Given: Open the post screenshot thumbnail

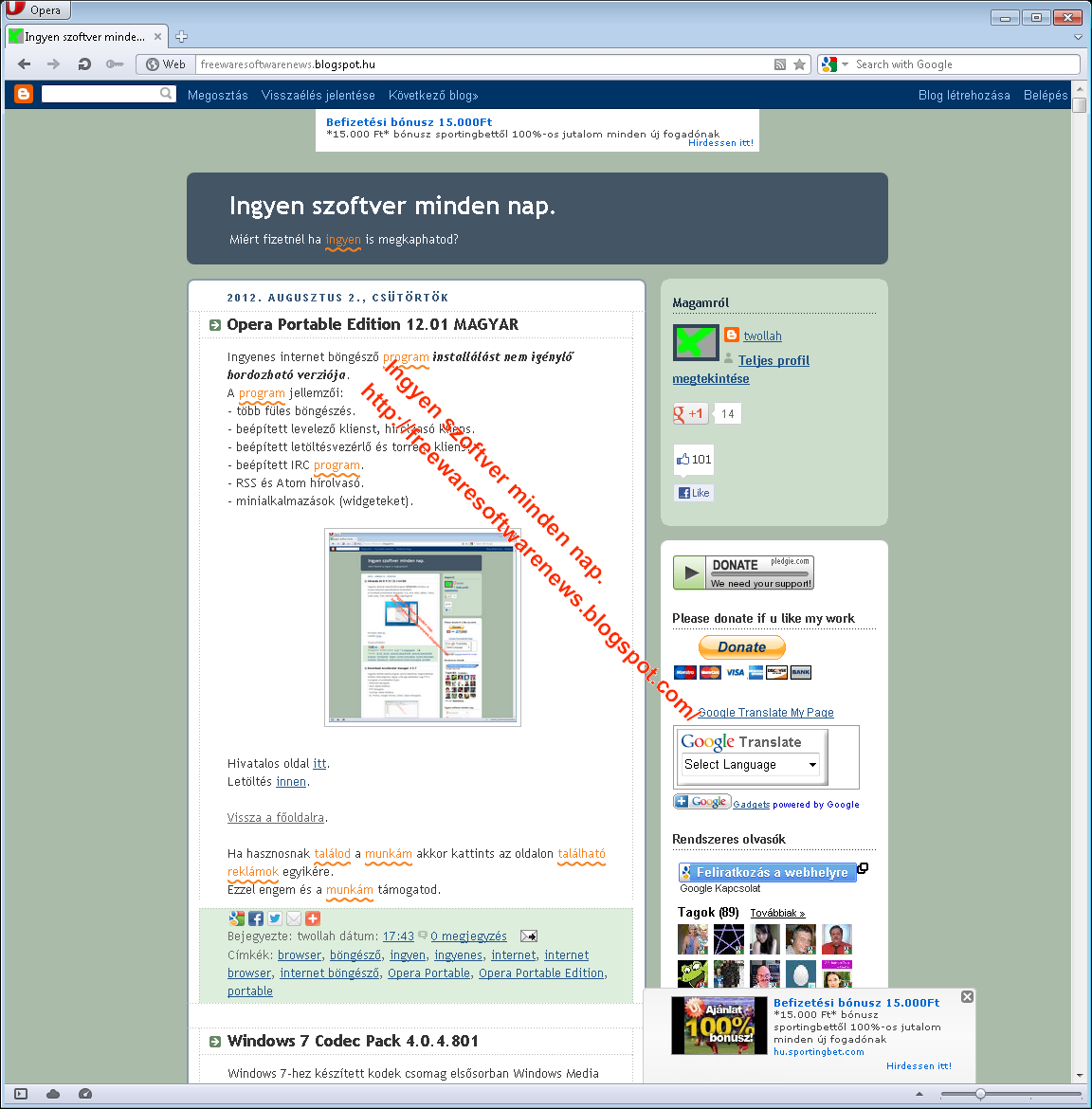Looking at the screenshot, I should click(423, 627).
